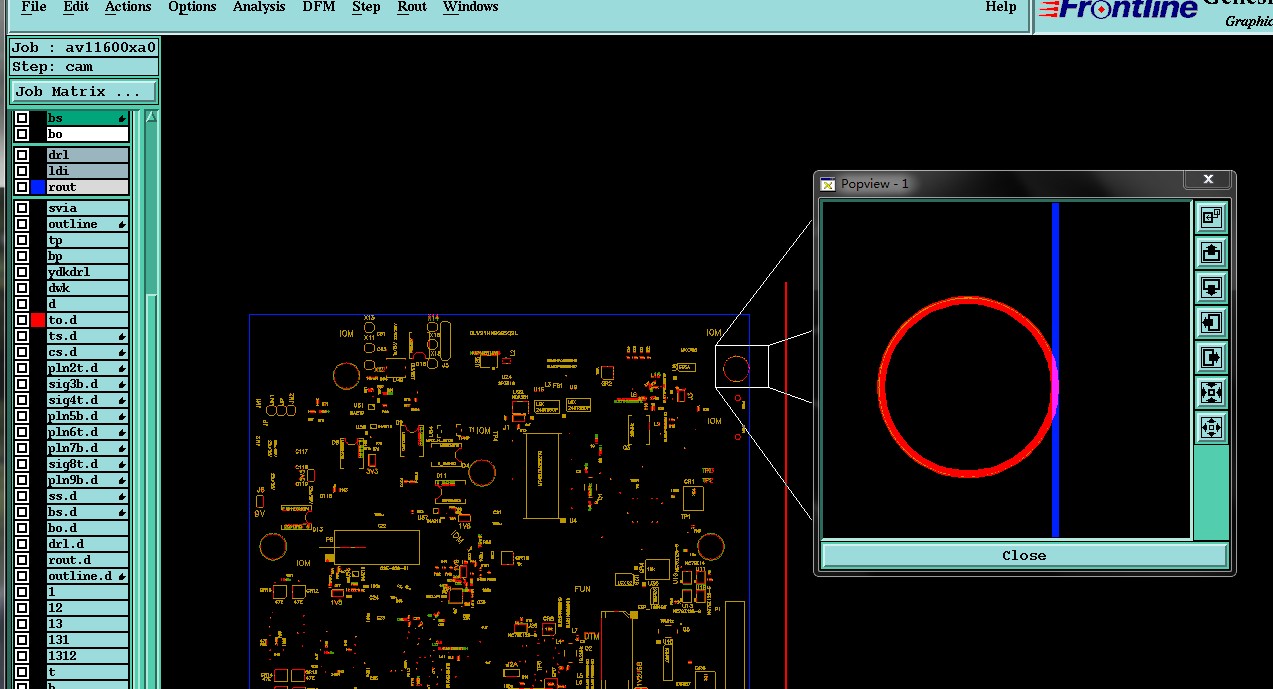Pan the Popview up with the up-arrow icon
The height and width of the screenshot is (689, 1273).
click(1211, 253)
